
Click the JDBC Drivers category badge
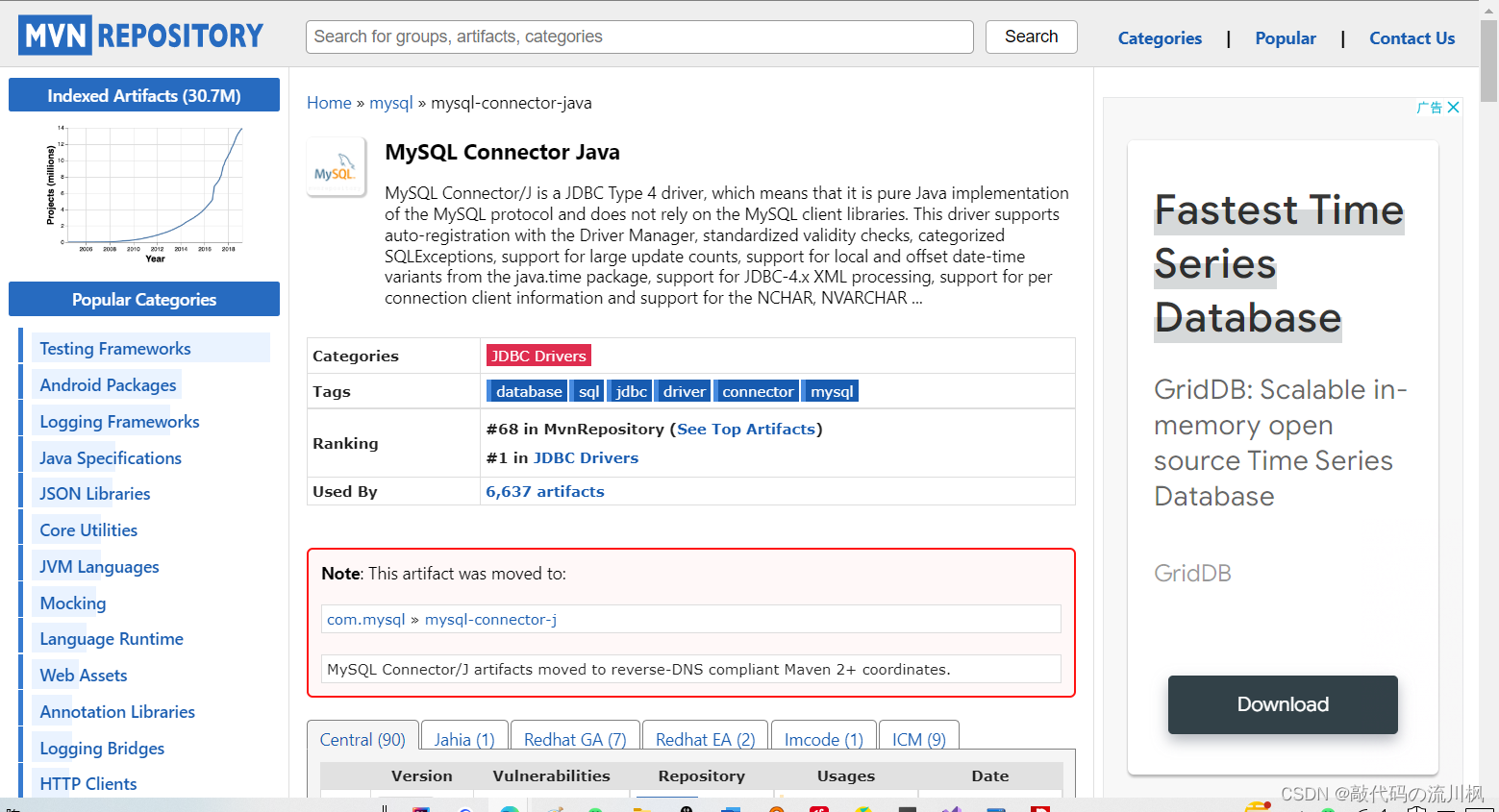(x=538, y=356)
